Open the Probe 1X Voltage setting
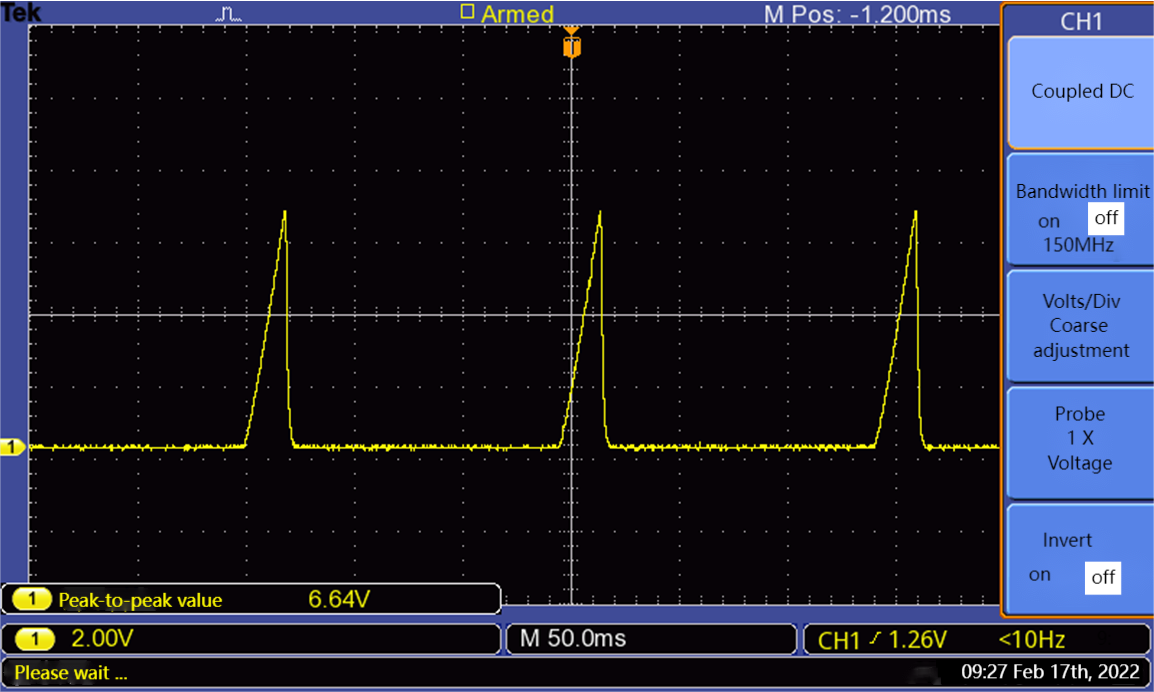Image resolution: width=1154 pixels, height=692 pixels. coord(1080,439)
